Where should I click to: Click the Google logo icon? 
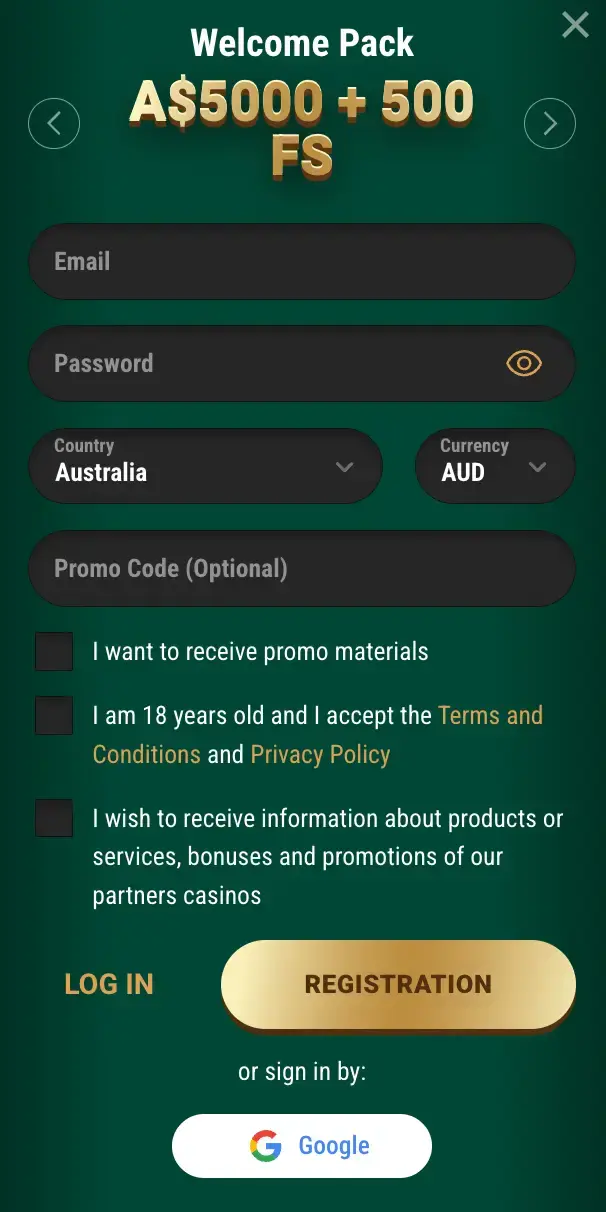266,1146
